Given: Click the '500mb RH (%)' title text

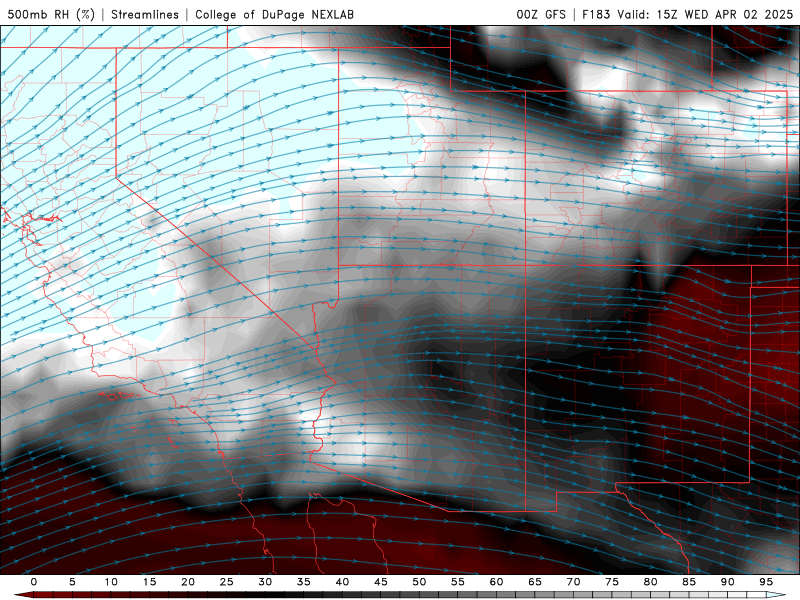Looking at the screenshot, I should [x=51, y=14].
